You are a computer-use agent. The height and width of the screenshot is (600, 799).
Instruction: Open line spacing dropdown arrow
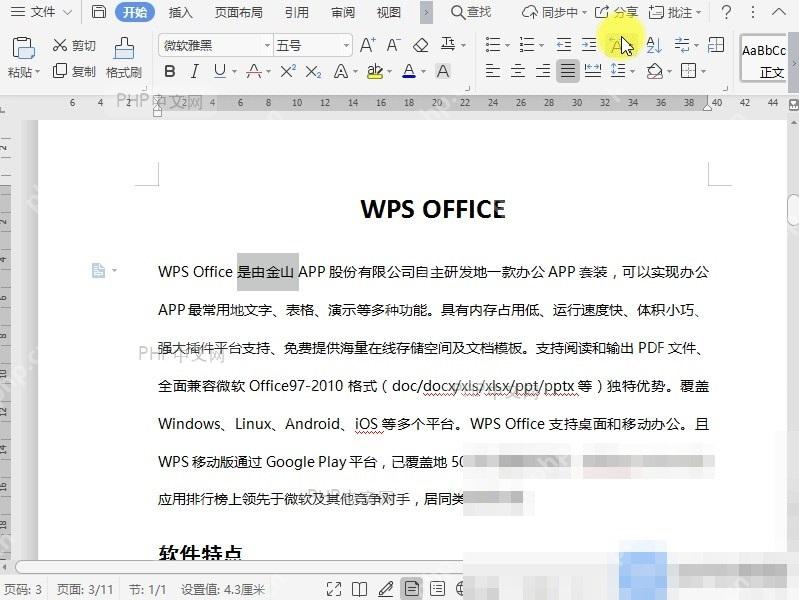tap(632, 71)
